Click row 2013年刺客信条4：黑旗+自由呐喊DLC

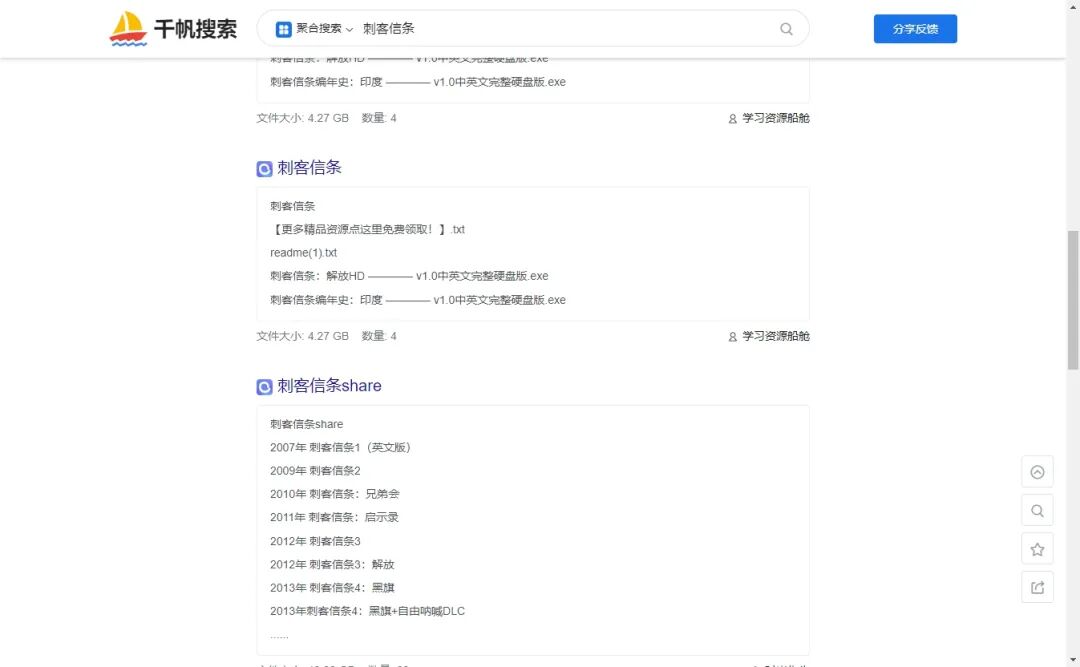pyautogui.click(x=367, y=611)
